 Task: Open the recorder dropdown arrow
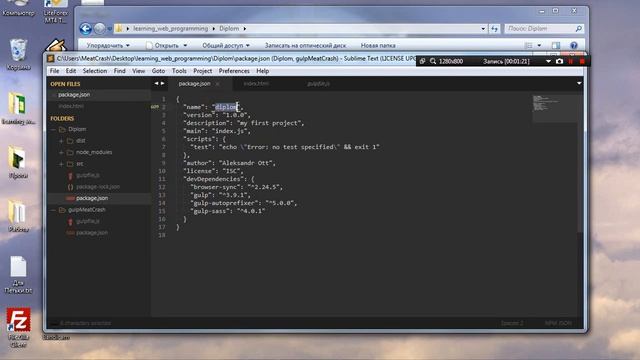coord(548,61)
